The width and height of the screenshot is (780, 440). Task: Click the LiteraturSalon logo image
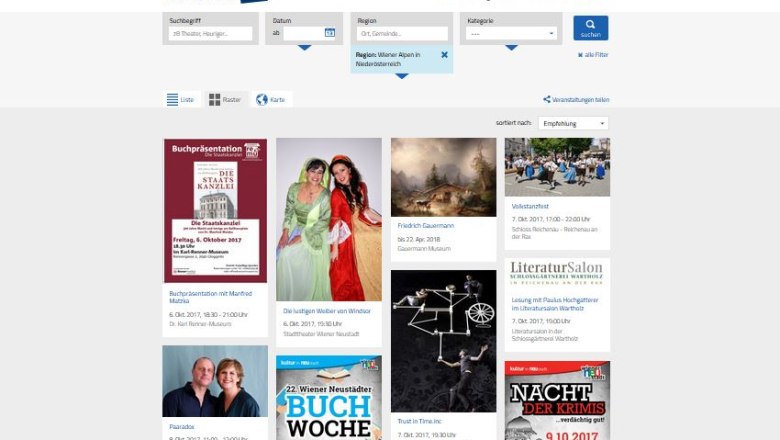pyautogui.click(x=557, y=272)
